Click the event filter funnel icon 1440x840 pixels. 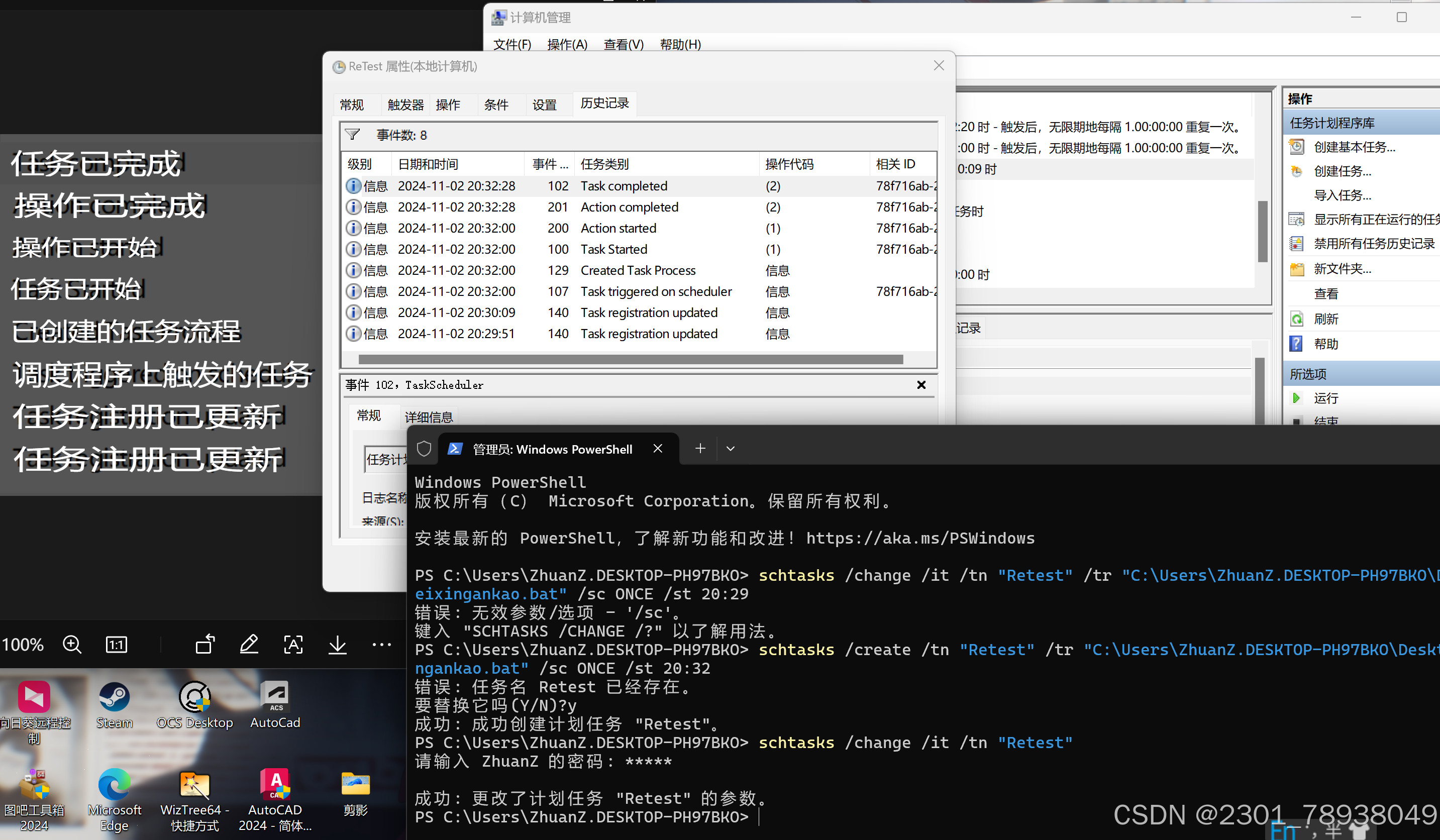point(353,135)
